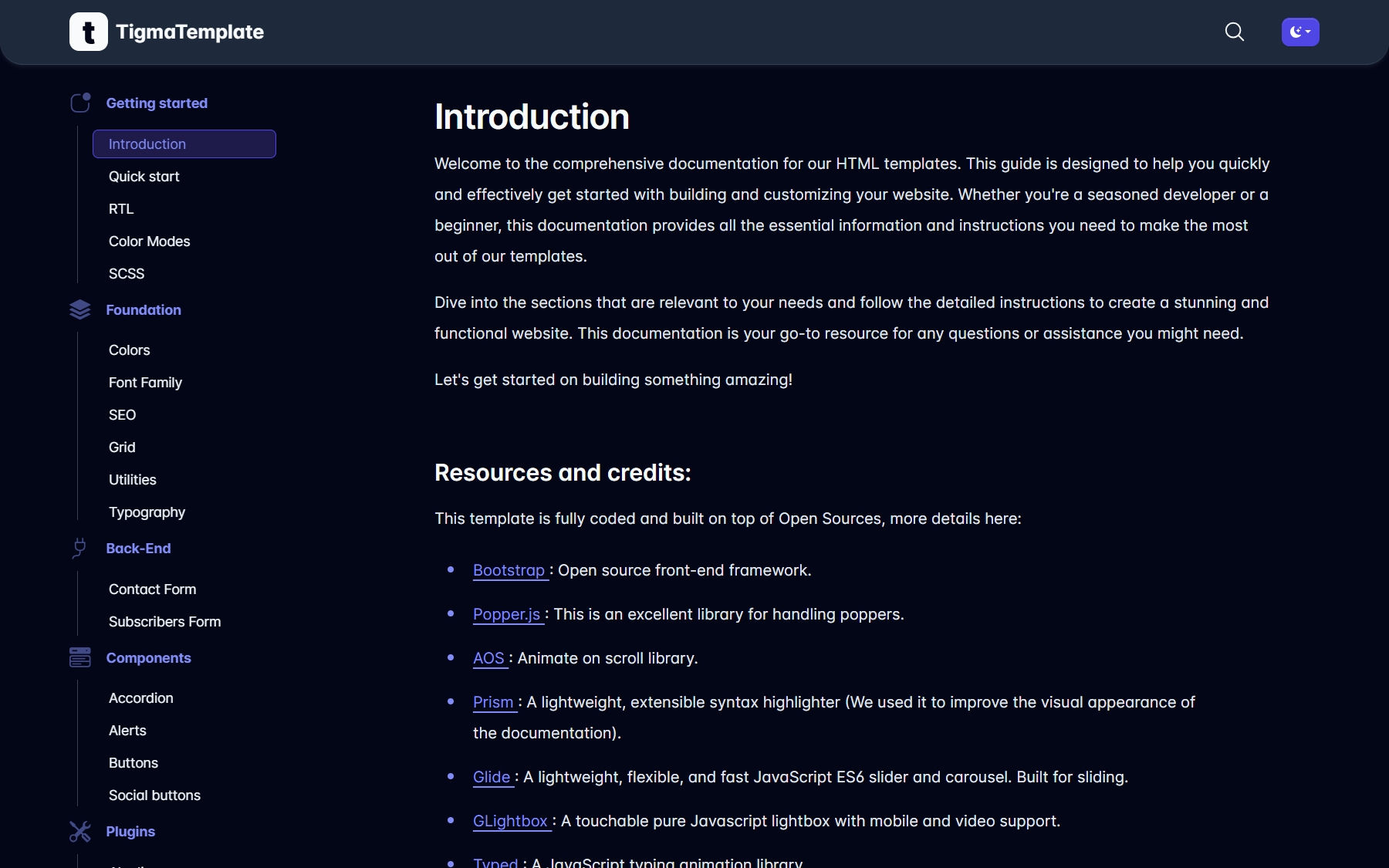Open the Social buttons page

pyautogui.click(x=154, y=795)
